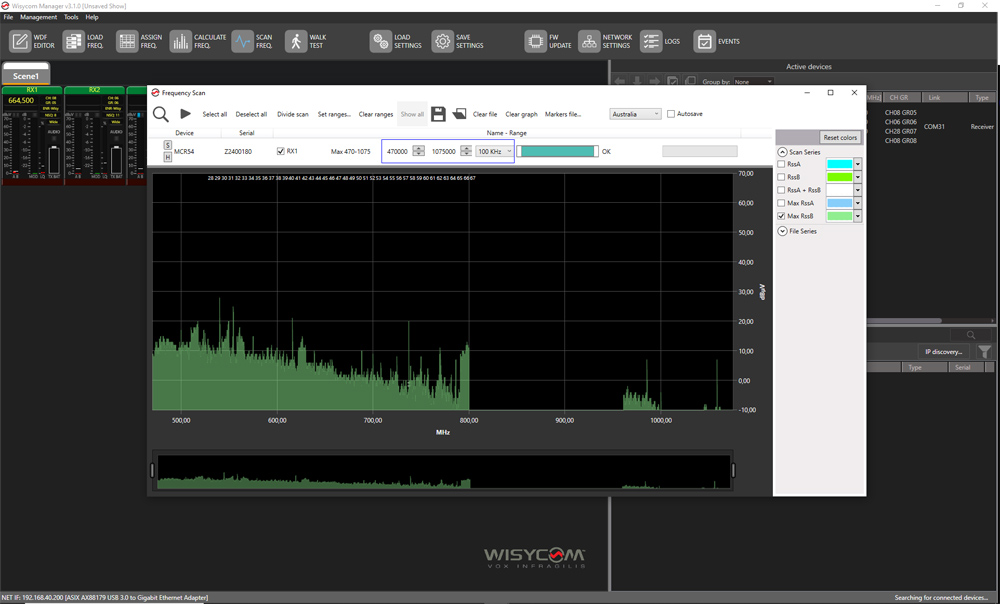Click the cyan RssA color swatch
The height and width of the screenshot is (604, 1000).
coord(839,164)
